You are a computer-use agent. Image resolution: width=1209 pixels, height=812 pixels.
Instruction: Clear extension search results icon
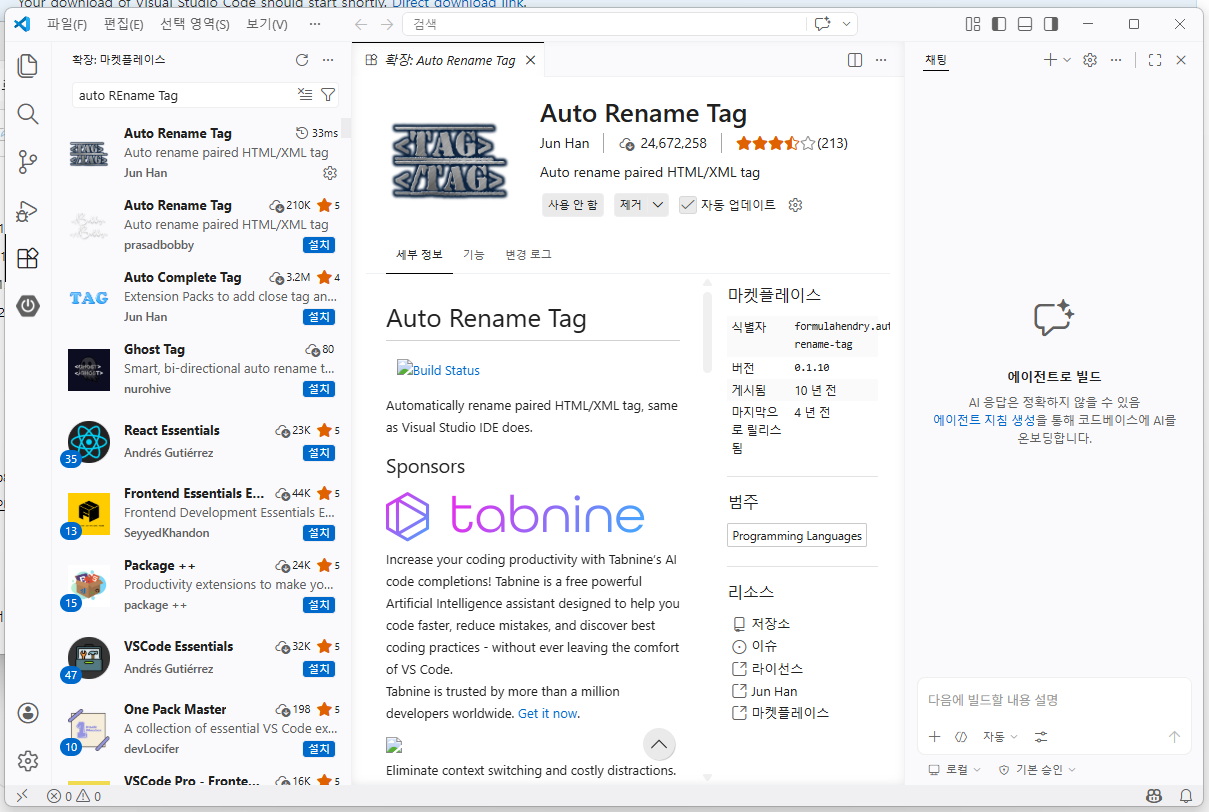tap(305, 95)
